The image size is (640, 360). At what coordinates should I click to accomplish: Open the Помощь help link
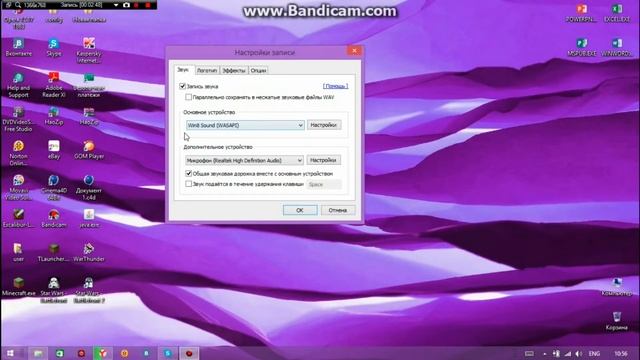pos(336,86)
